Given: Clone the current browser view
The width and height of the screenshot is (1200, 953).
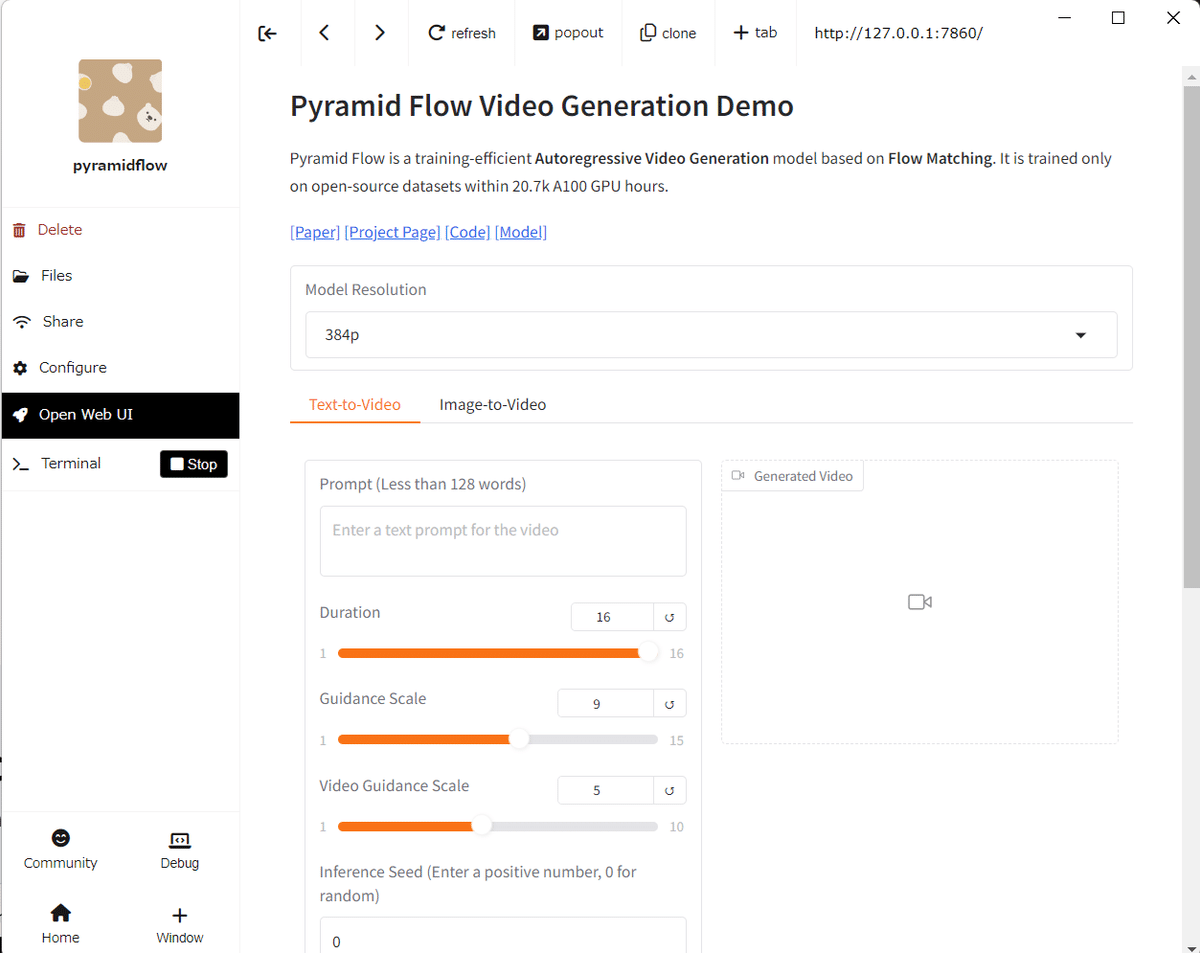Looking at the screenshot, I should point(668,33).
